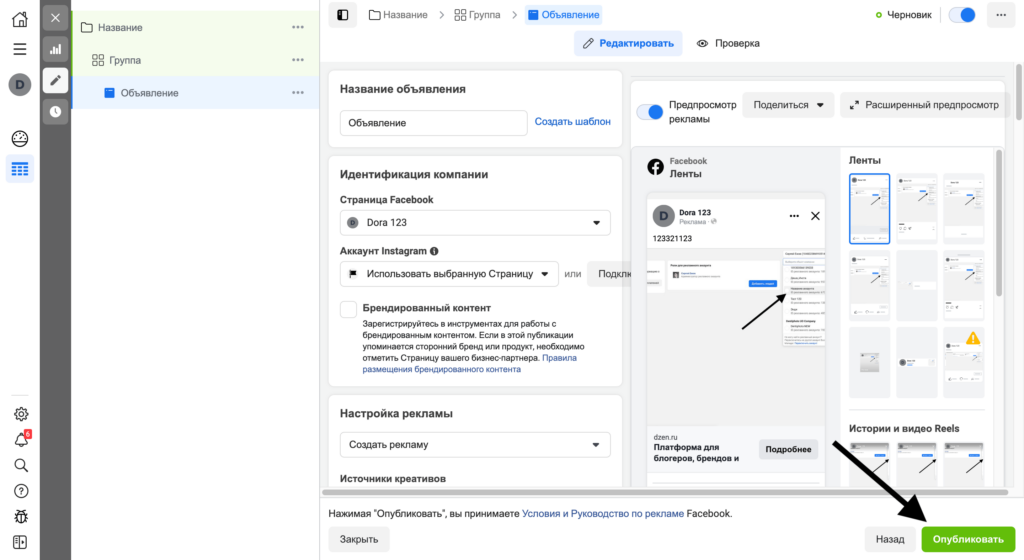Select the Группа item in campaign tree
Screen dimensions: 1024x560
pos(124,60)
